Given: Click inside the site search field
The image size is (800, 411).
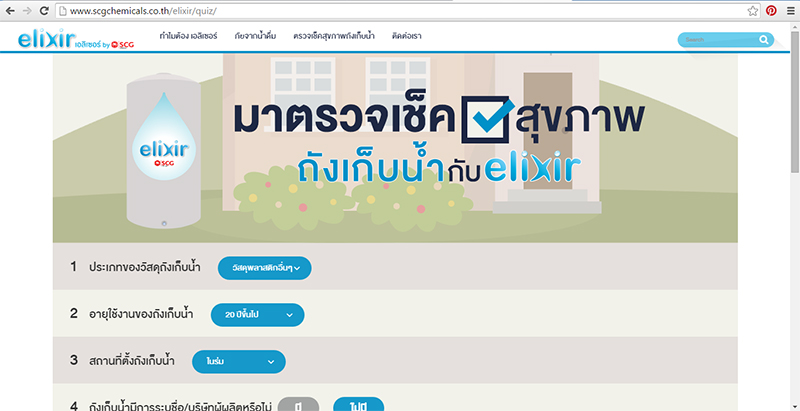Looking at the screenshot, I should [716, 40].
